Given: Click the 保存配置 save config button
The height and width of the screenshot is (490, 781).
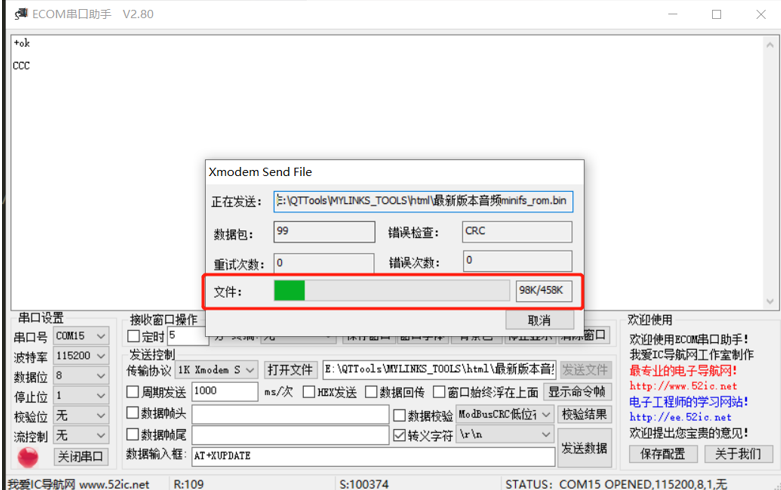Looking at the screenshot, I should tap(663, 454).
